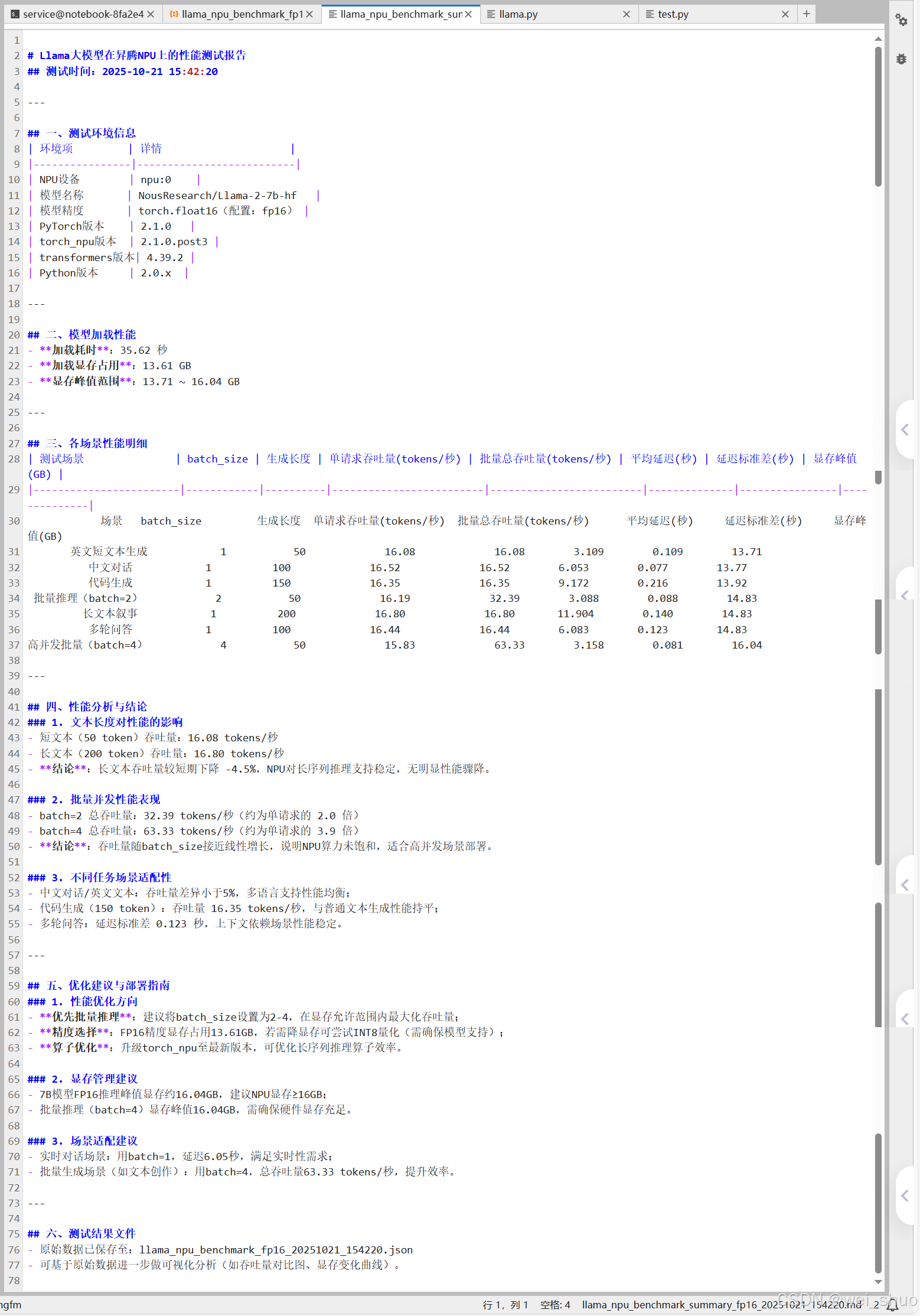This screenshot has width=920, height=1316.
Task: Click the JSON filename on line 76
Action: (276, 1250)
